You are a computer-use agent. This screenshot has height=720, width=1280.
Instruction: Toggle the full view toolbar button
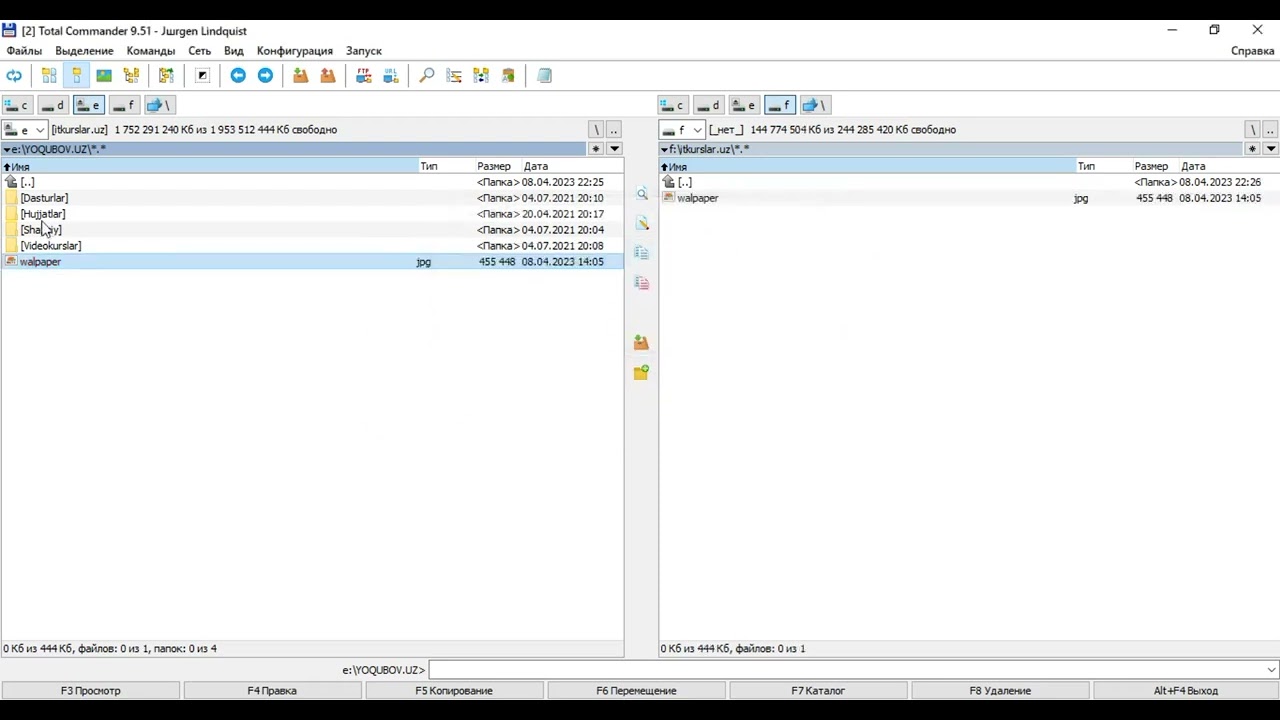tap(76, 76)
